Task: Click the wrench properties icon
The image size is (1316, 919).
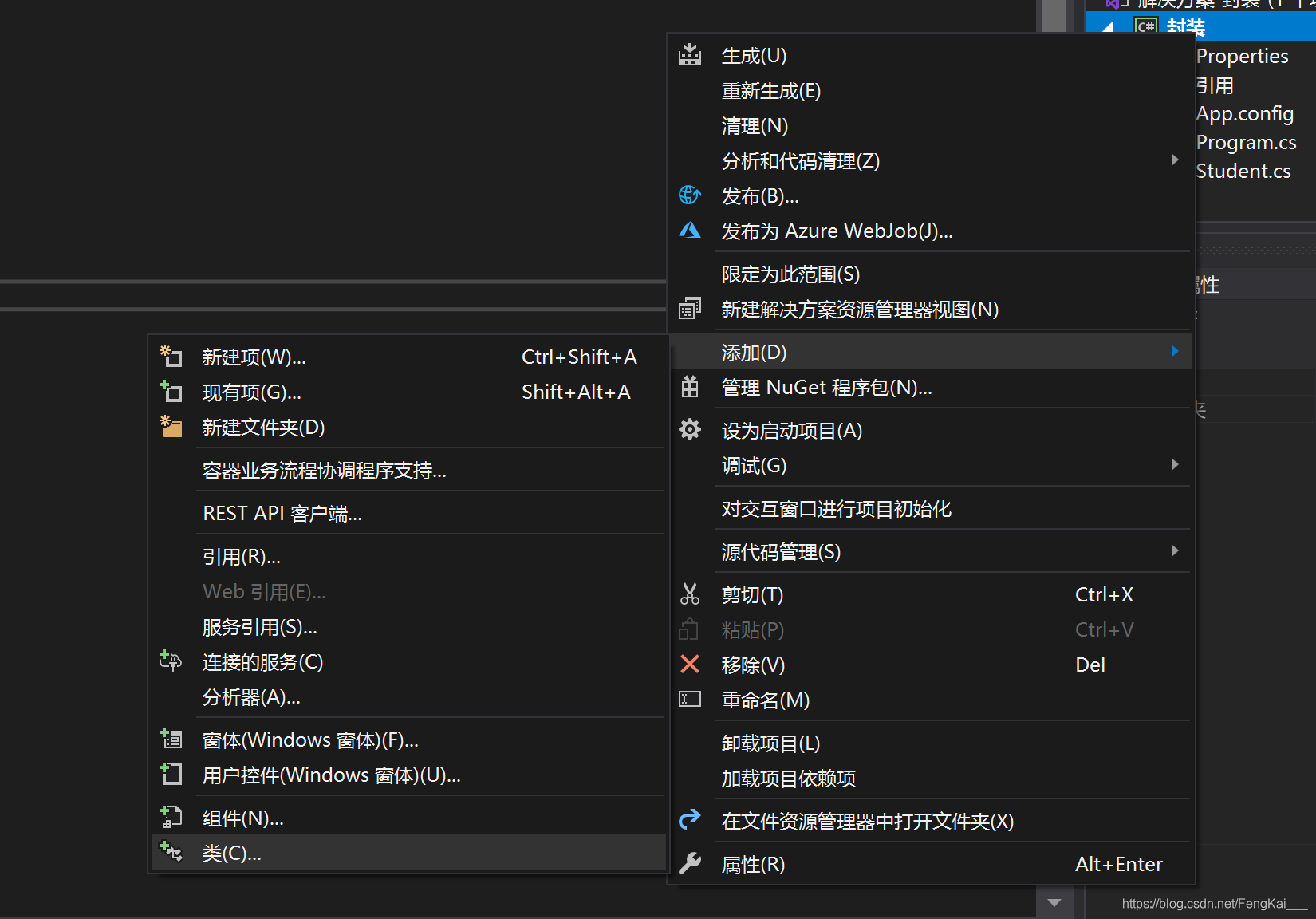Action: tap(690, 863)
